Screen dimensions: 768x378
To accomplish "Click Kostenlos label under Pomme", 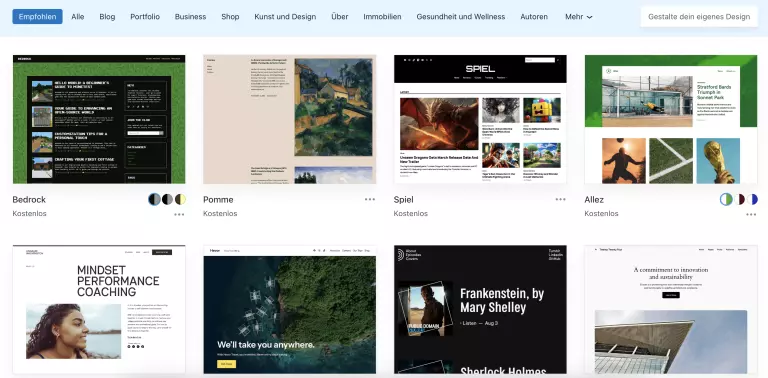I will tap(220, 213).
